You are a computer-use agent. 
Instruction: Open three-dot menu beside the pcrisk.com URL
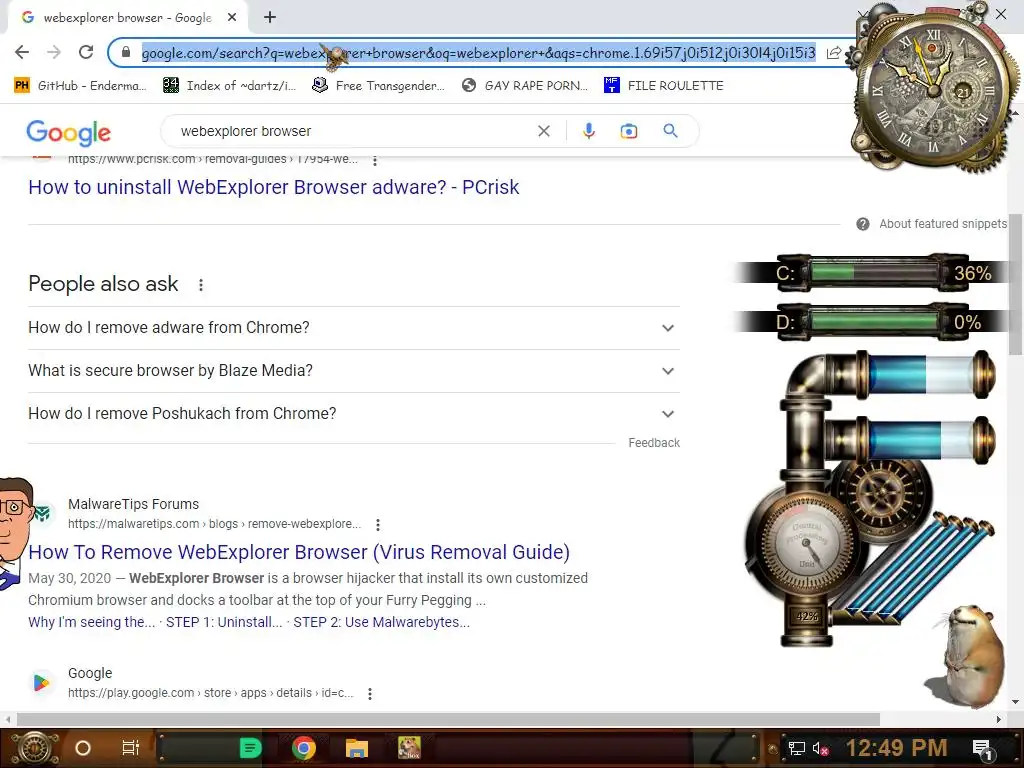pyautogui.click(x=375, y=160)
